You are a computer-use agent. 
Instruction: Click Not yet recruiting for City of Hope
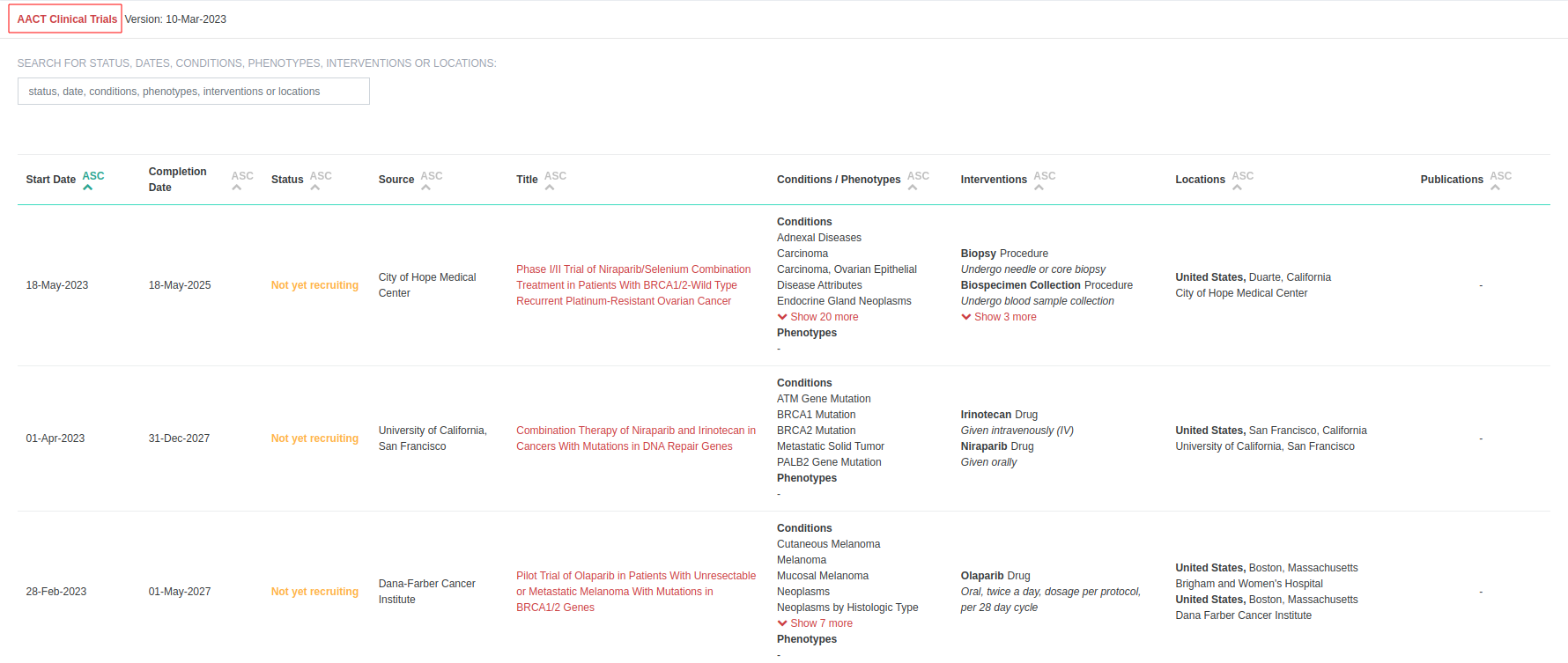[x=314, y=285]
